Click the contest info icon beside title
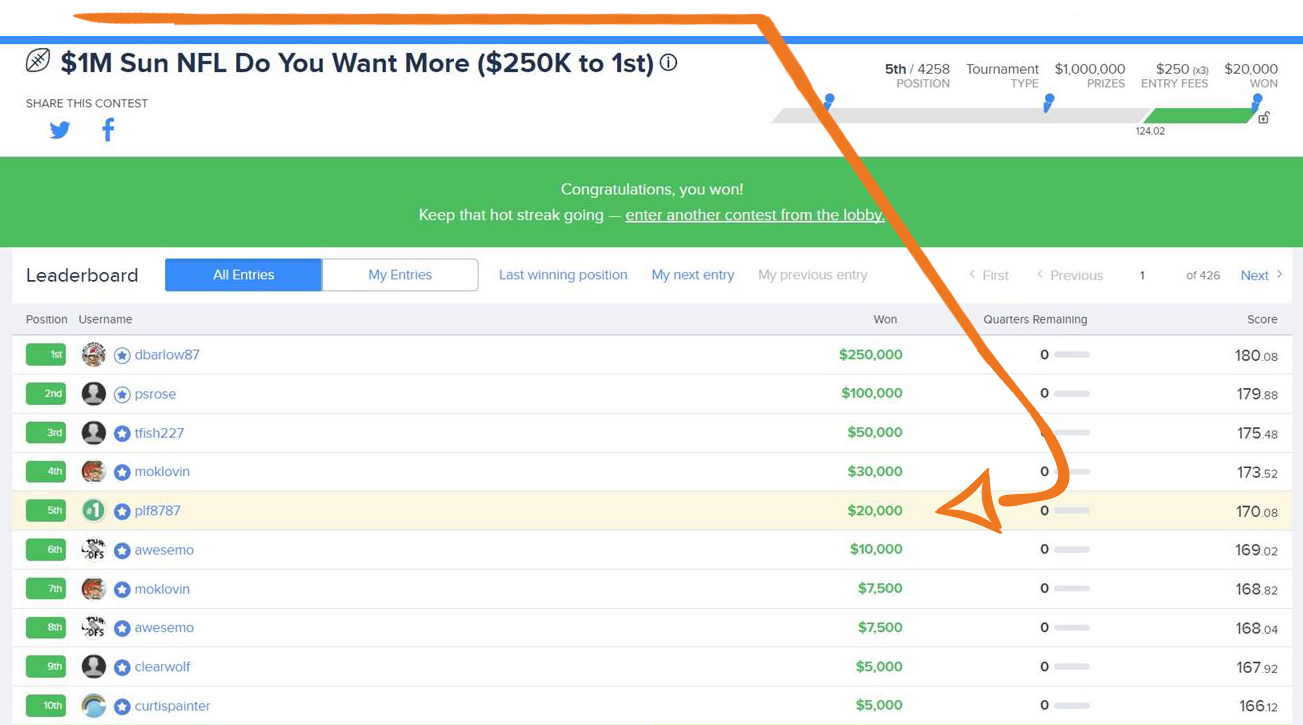This screenshot has width=1303, height=725. click(669, 63)
